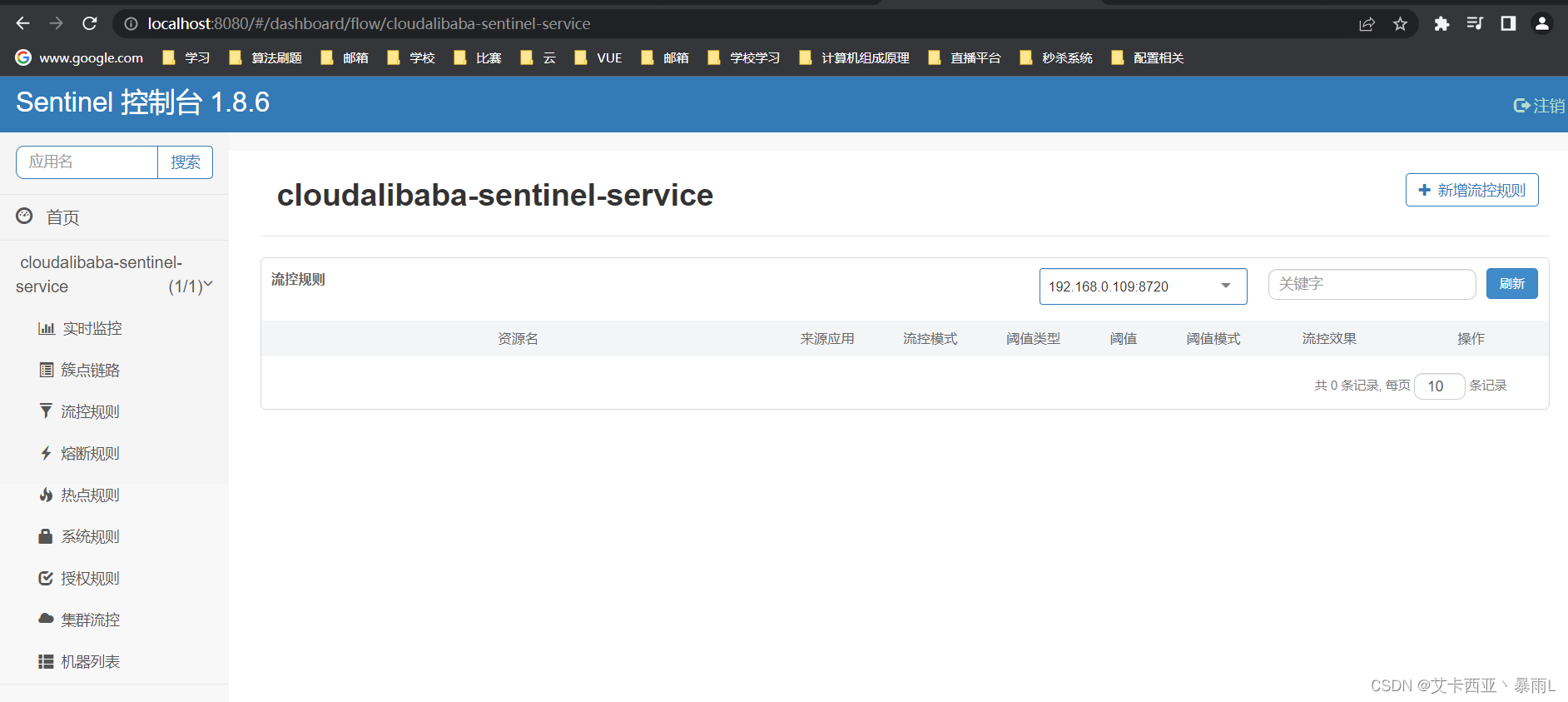Viewport: 1568px width, 702px height.
Task: Click the 资源名 column header
Action: [518, 339]
